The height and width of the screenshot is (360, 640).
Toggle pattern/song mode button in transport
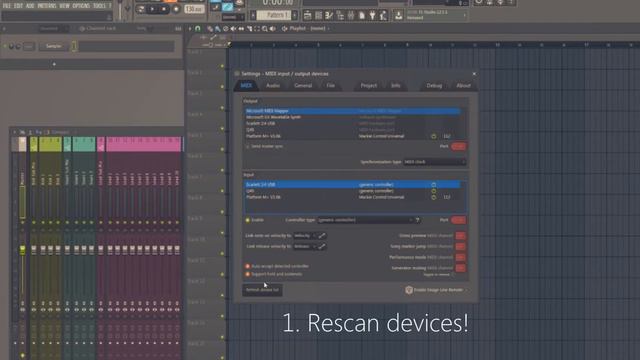click(x=141, y=9)
